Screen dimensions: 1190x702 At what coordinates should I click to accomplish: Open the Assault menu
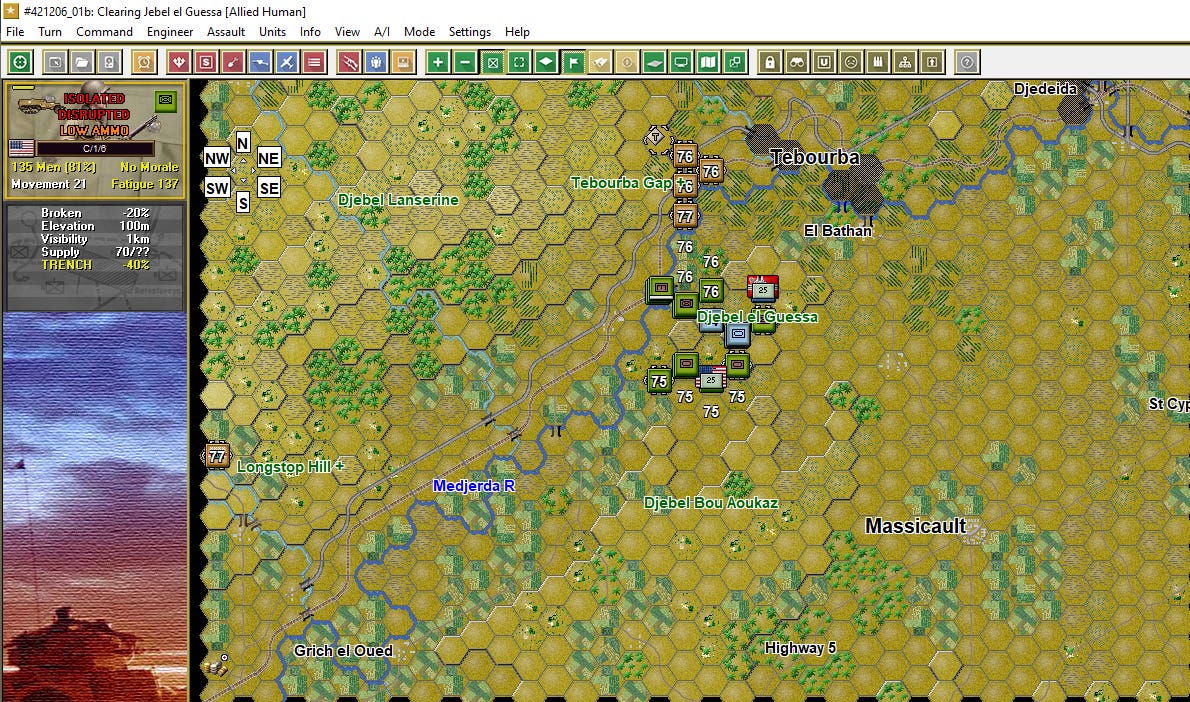click(226, 32)
